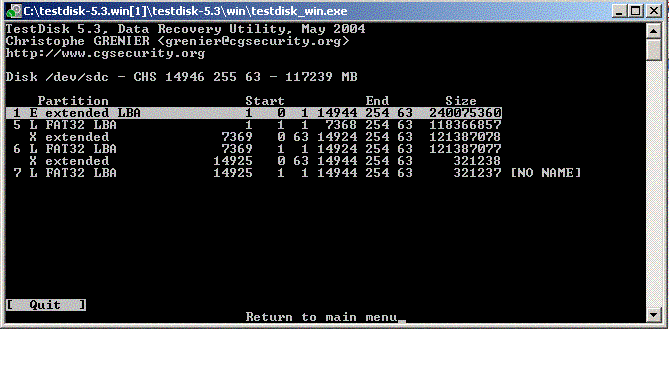Click the vertical scrollbar thumb
Screen dimensions: 669x384
[653, 49]
